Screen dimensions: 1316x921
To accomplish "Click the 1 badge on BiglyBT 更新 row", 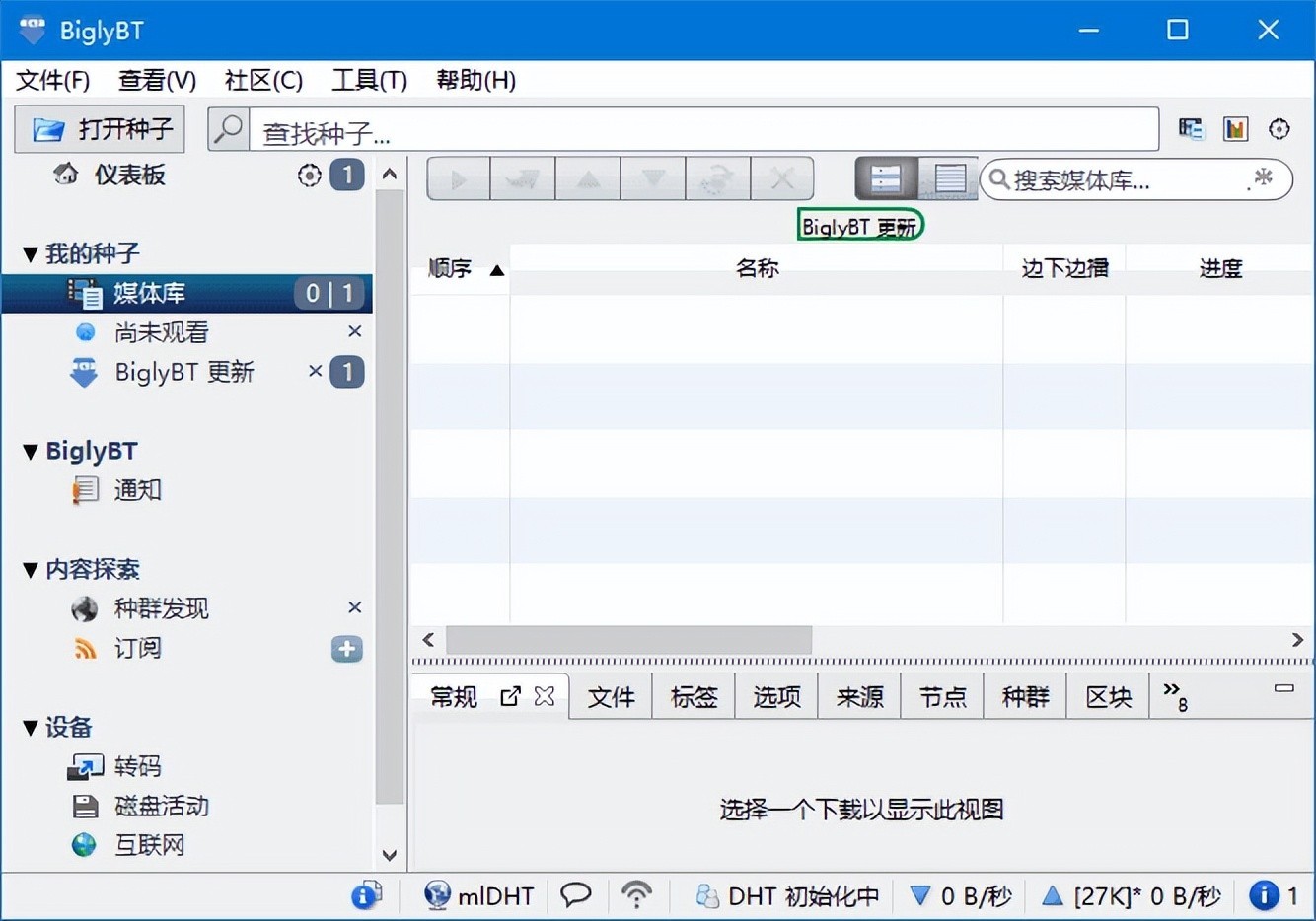I will coord(347,372).
